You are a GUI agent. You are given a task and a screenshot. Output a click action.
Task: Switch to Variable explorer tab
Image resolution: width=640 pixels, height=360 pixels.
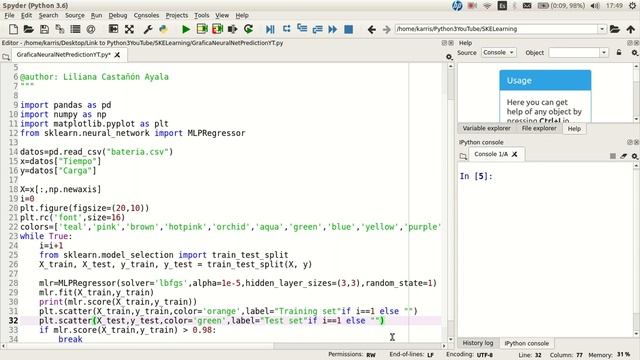(487, 128)
